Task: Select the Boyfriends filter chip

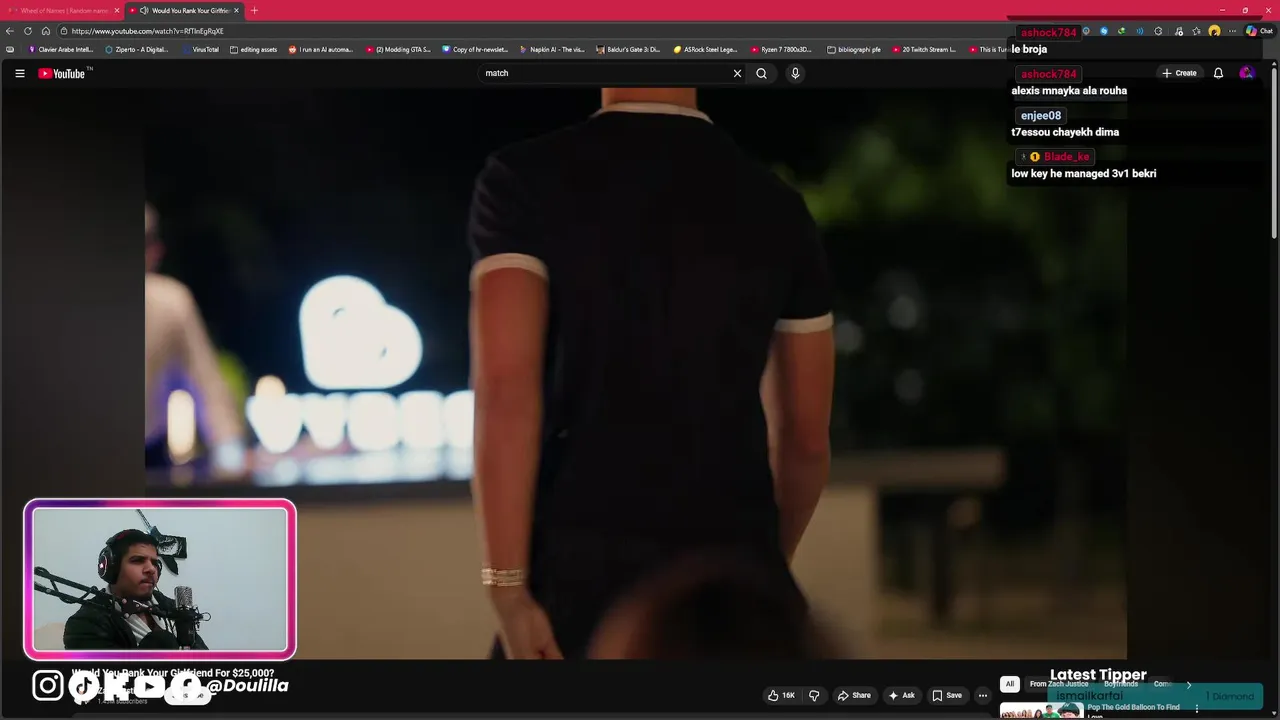Action: coord(1121,684)
